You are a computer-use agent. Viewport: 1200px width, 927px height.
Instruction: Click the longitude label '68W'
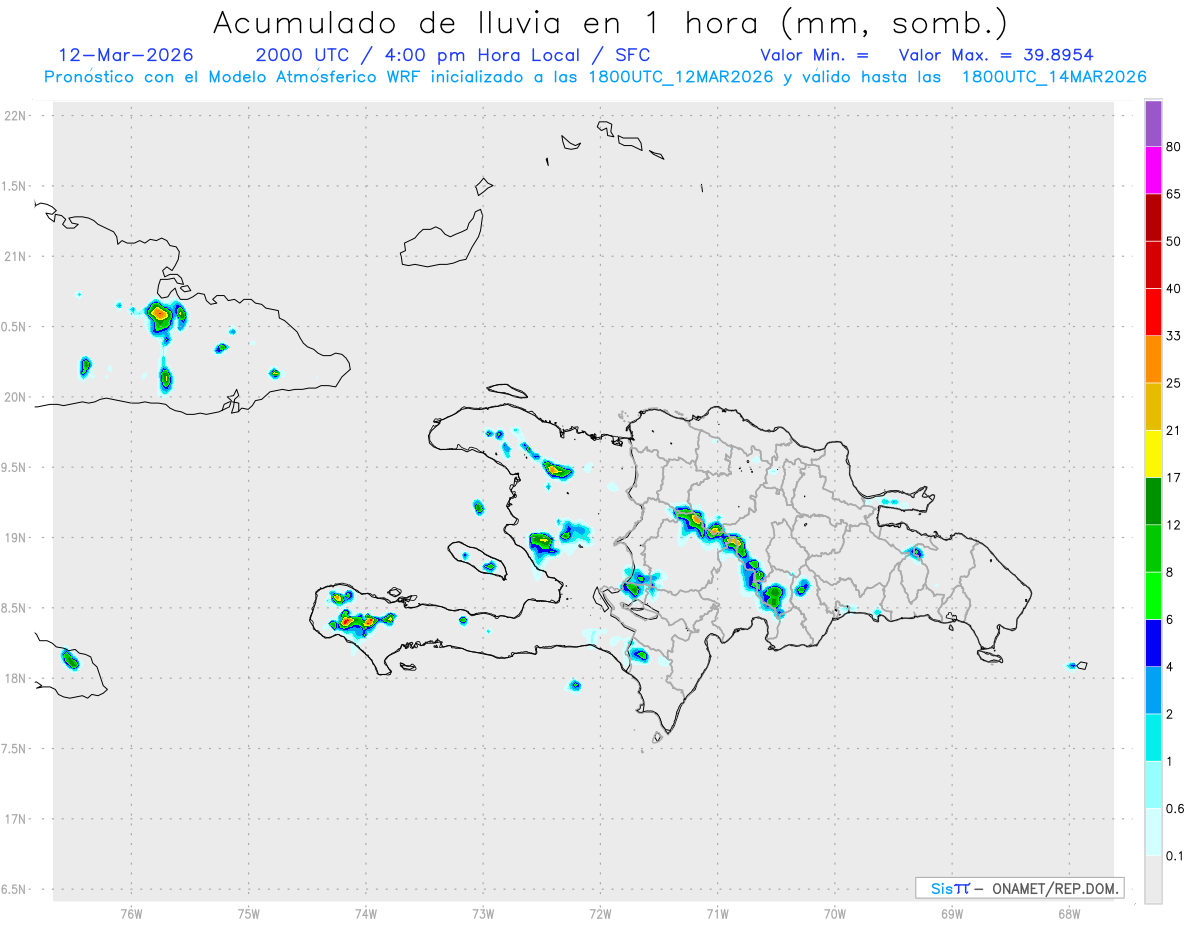(1069, 914)
